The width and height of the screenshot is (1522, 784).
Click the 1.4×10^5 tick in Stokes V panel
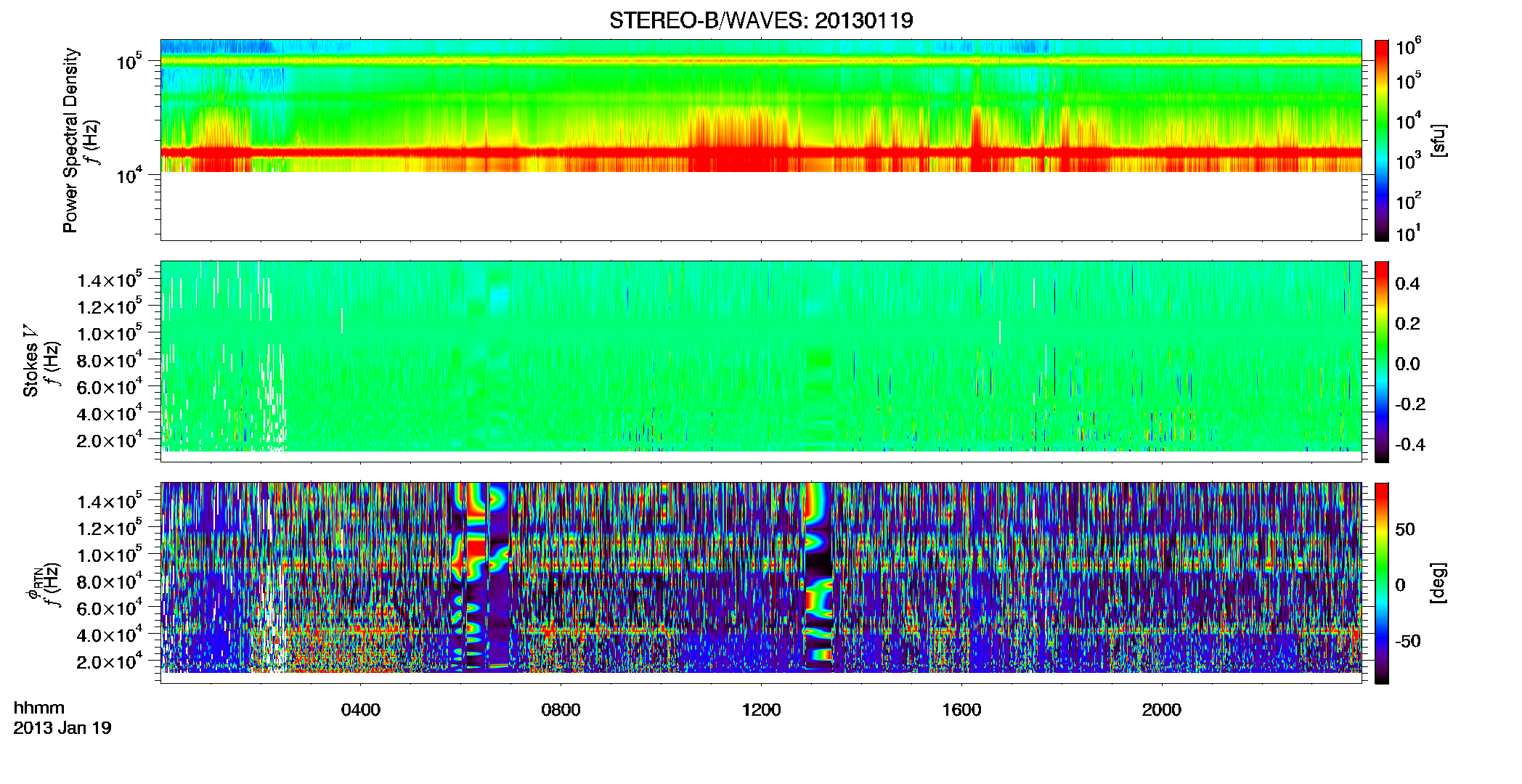110,279
